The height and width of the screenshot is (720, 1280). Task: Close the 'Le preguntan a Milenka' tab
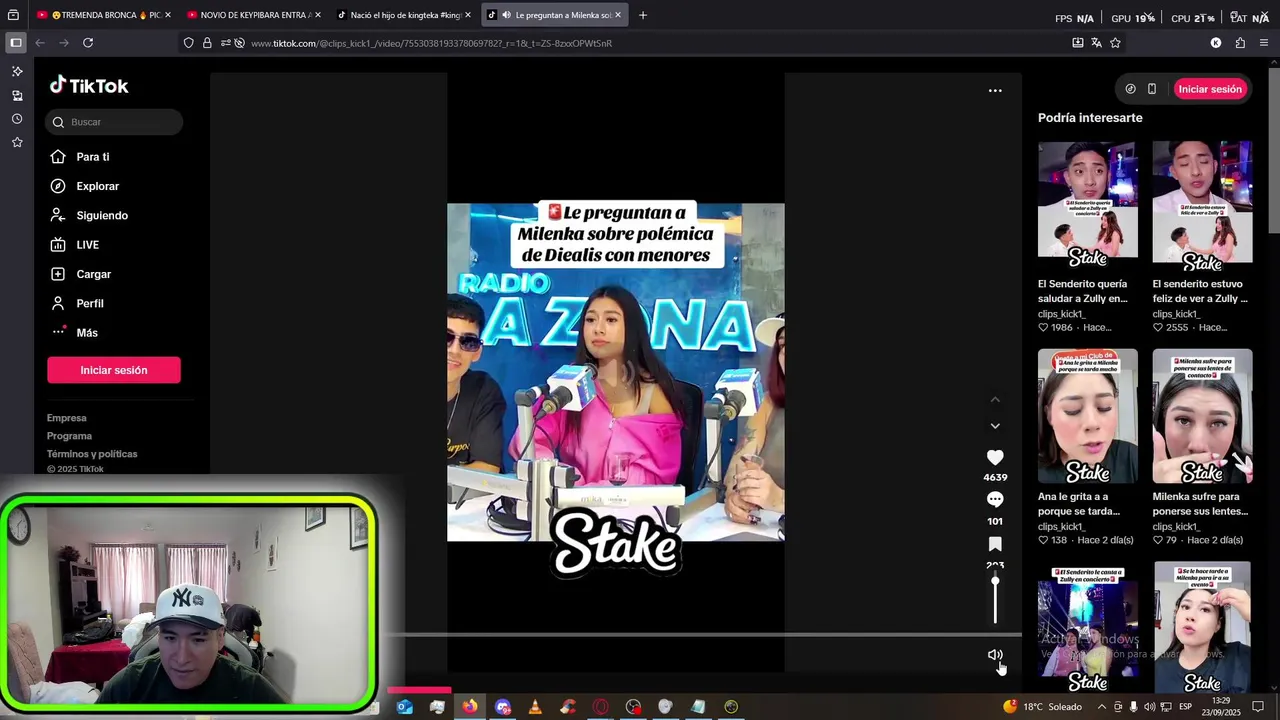coord(618,15)
